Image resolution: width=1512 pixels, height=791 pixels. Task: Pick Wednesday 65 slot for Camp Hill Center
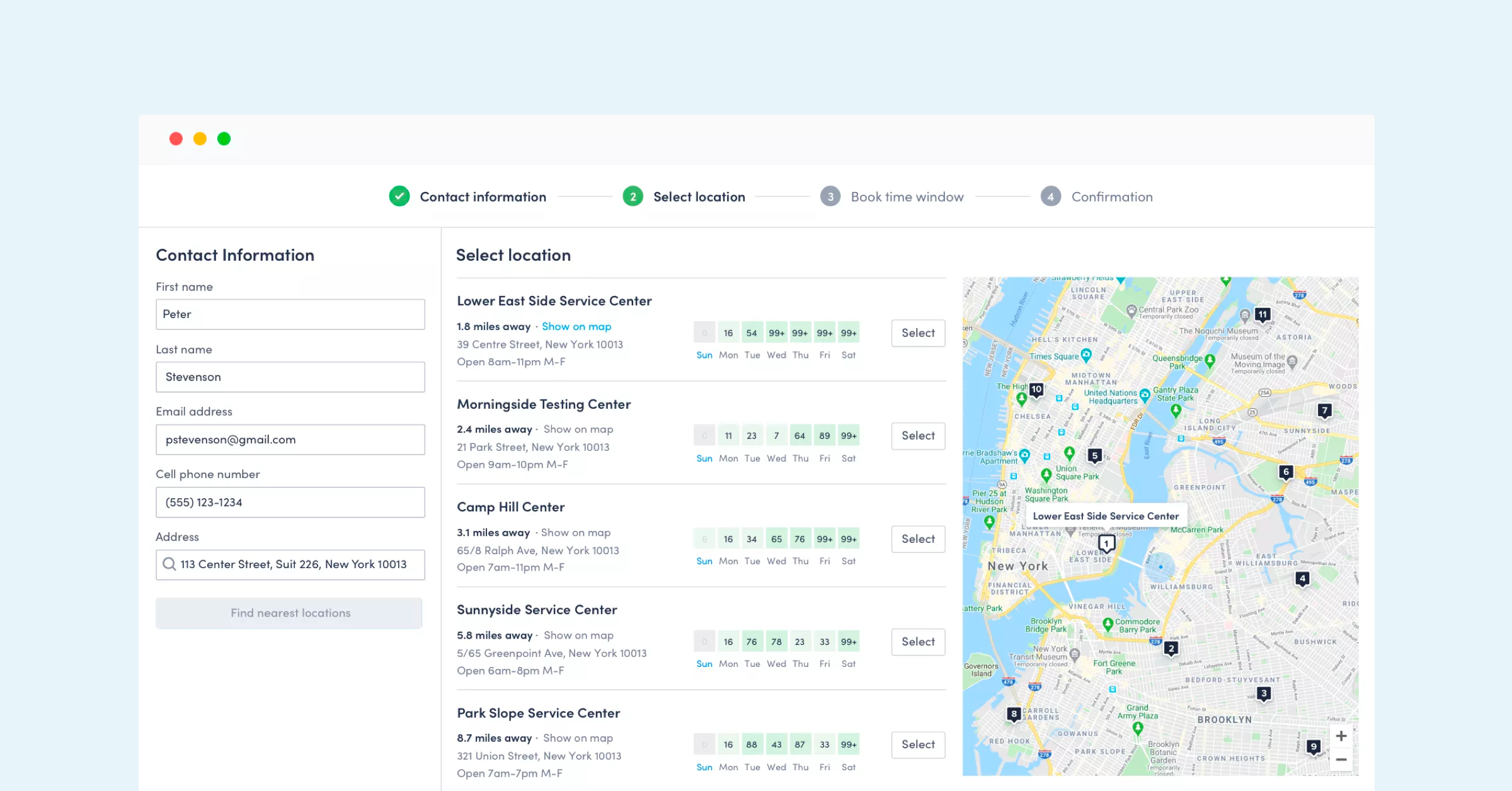coord(776,539)
